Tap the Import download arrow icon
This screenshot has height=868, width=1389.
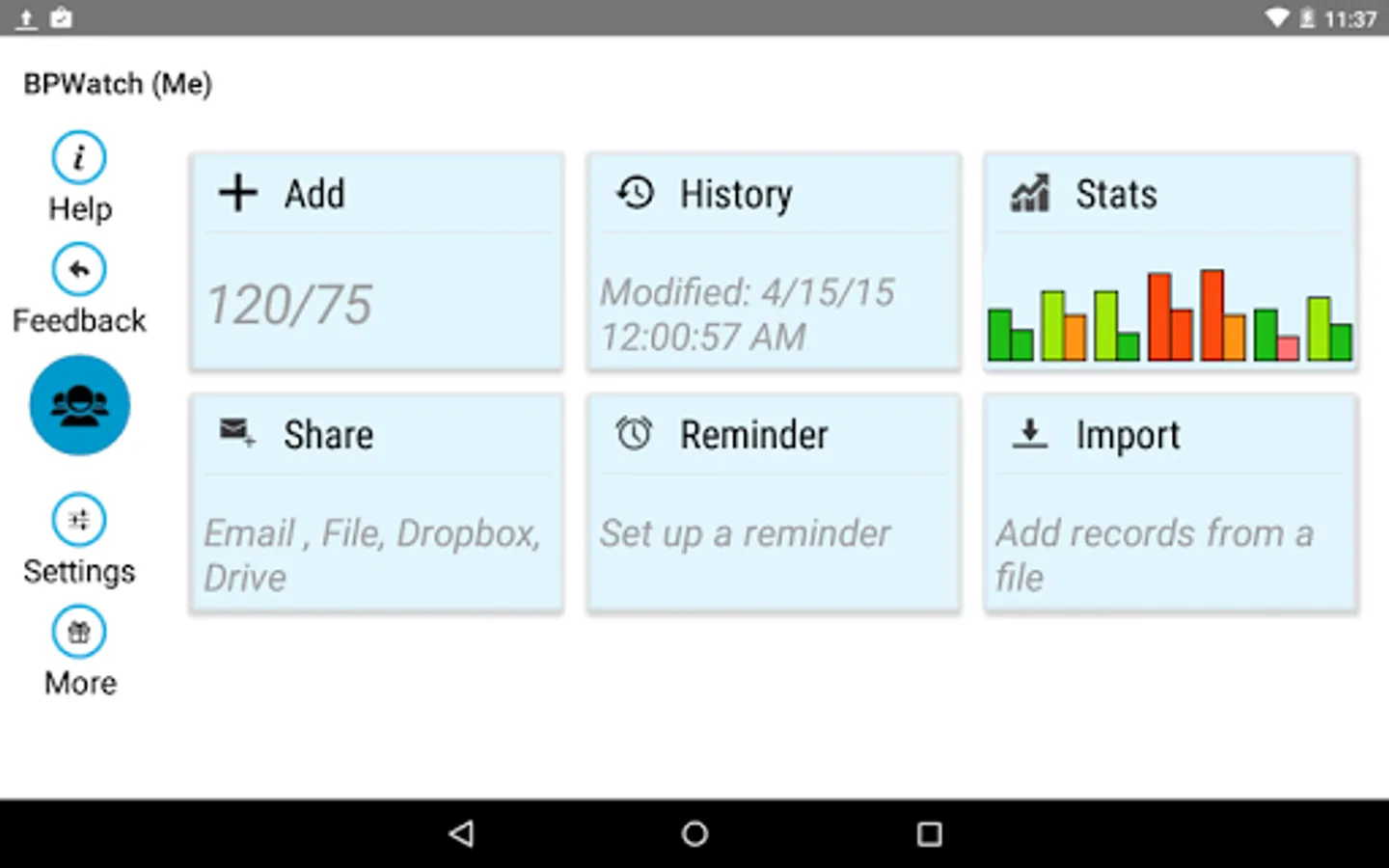point(1030,434)
